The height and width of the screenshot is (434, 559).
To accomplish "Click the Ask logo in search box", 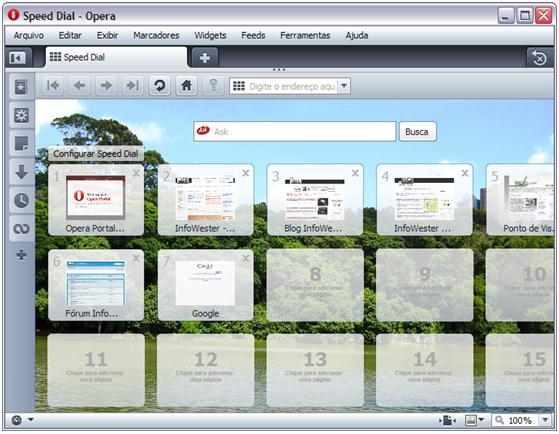I will pos(203,131).
